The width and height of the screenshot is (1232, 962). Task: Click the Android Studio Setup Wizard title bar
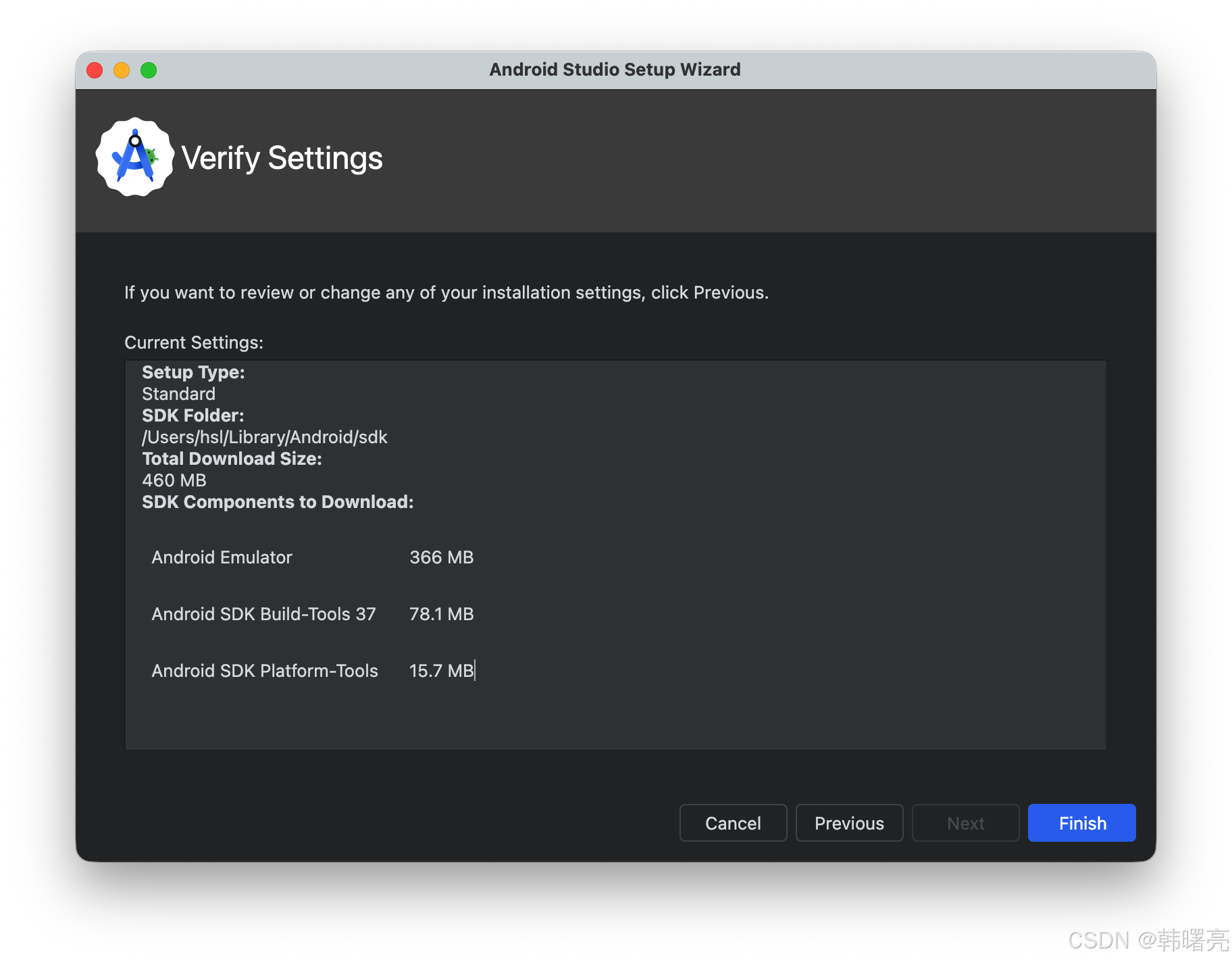click(x=615, y=70)
